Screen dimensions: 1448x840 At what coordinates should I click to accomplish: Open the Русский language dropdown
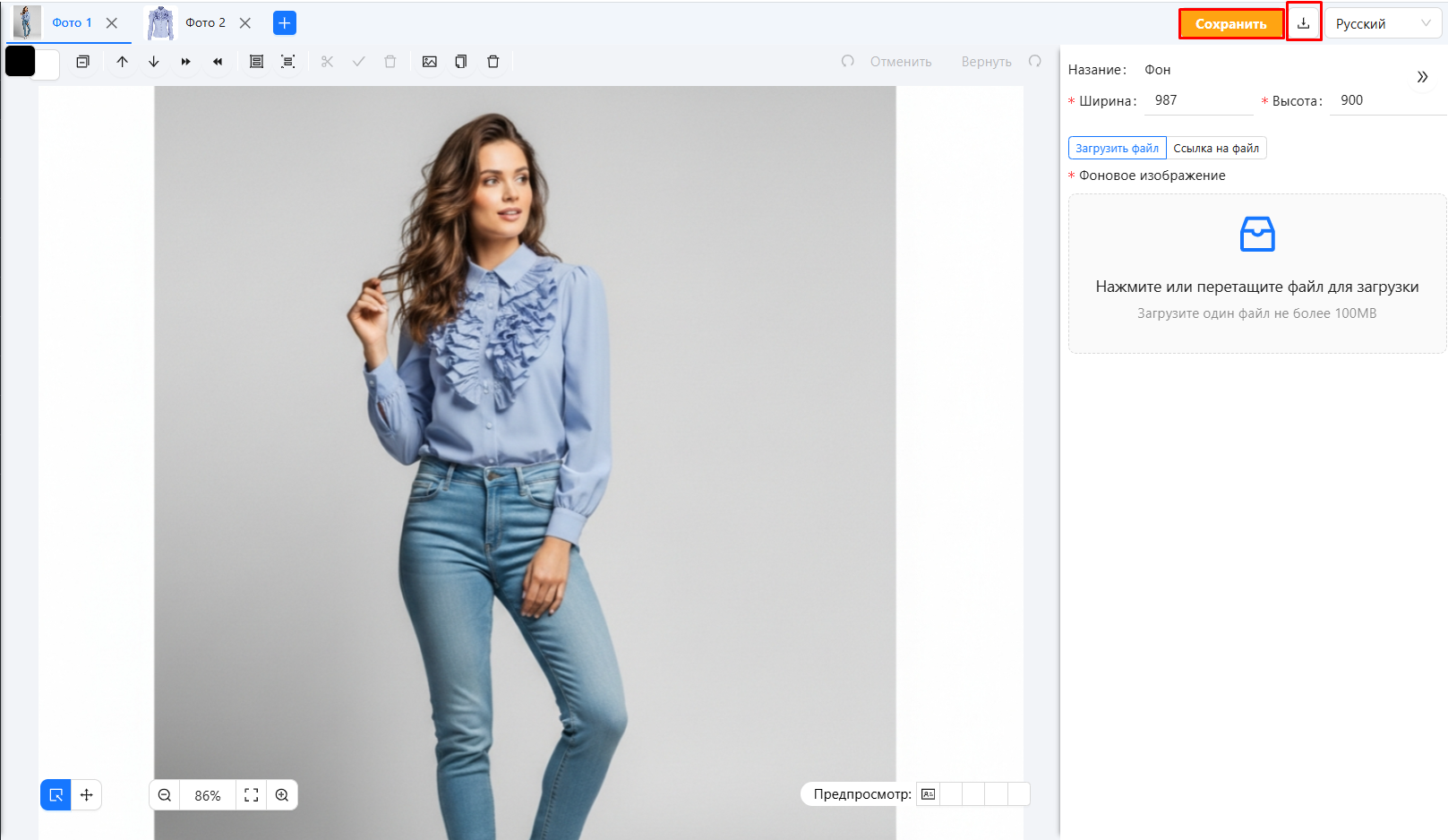1383,24
